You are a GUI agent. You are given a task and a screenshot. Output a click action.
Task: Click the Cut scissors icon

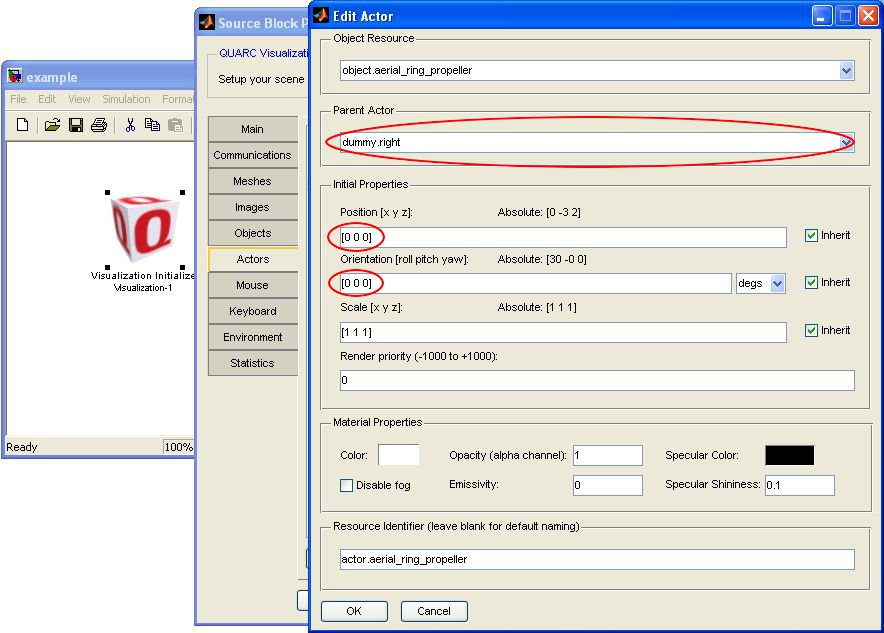click(129, 125)
